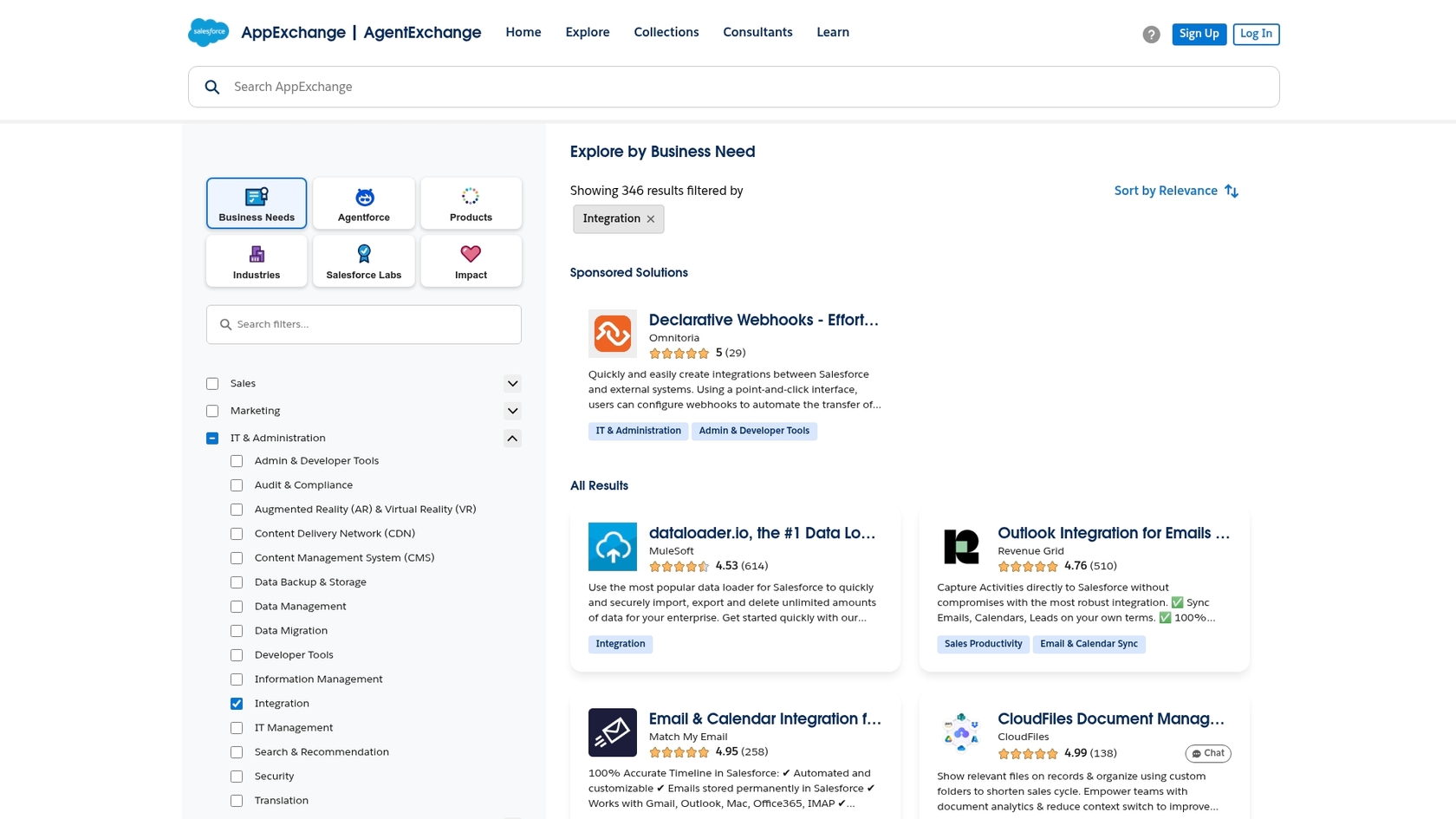Image resolution: width=1456 pixels, height=819 pixels.
Task: Open the Consultants page
Action: (757, 32)
